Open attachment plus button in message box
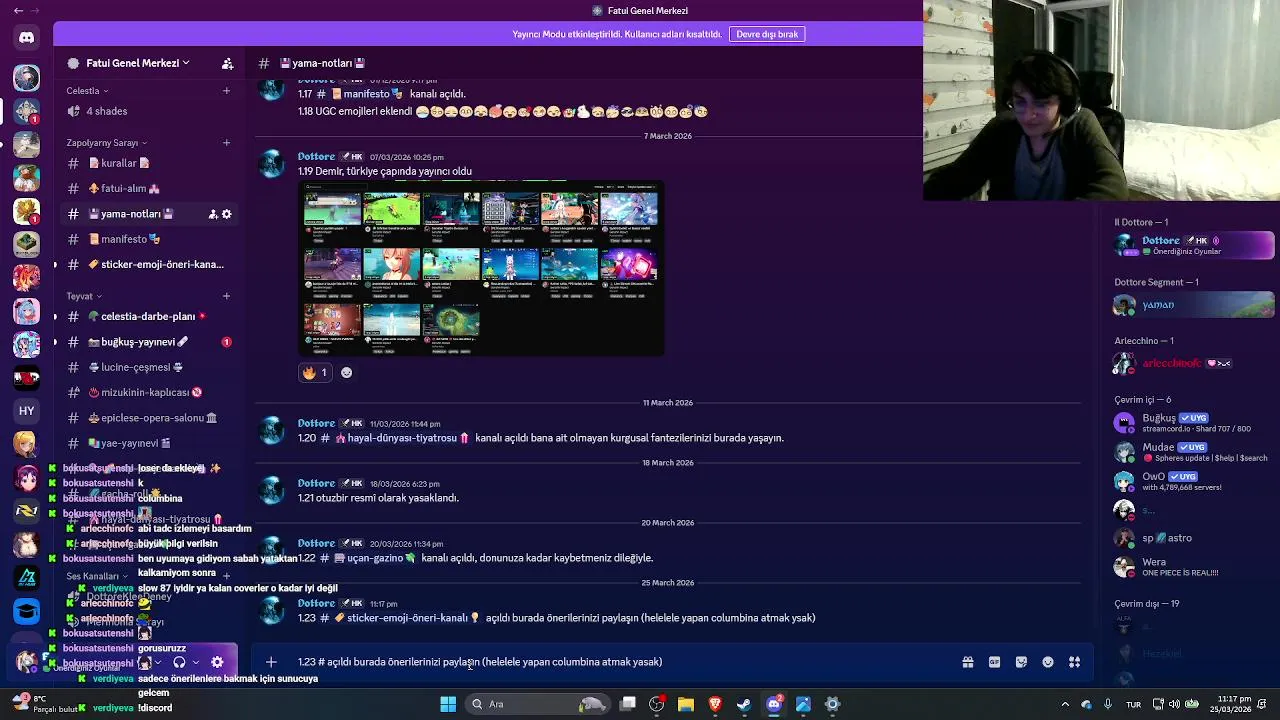The image size is (1280, 720). click(x=271, y=662)
